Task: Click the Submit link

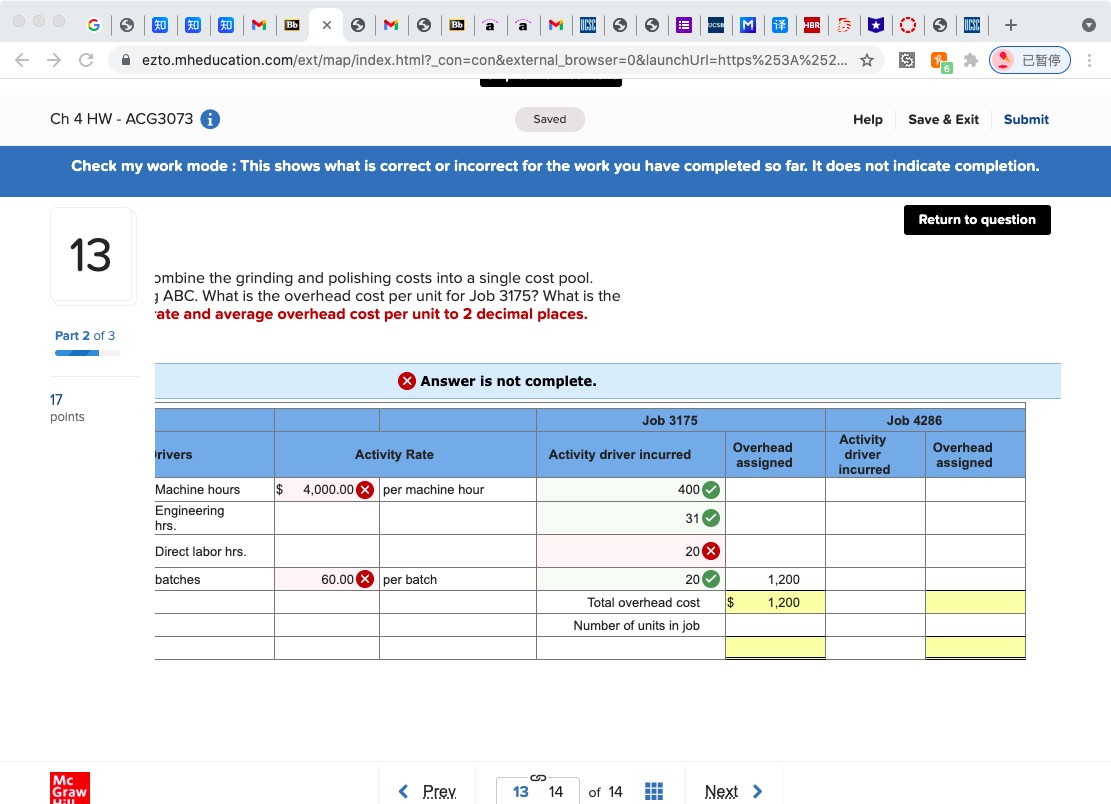Action: click(1026, 119)
